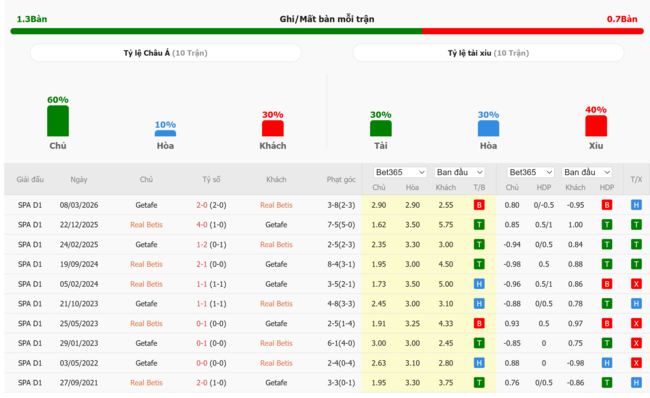Click the Ghi/Mất bàn mỗi trận heading
The image size is (650, 398).
pos(327,19)
